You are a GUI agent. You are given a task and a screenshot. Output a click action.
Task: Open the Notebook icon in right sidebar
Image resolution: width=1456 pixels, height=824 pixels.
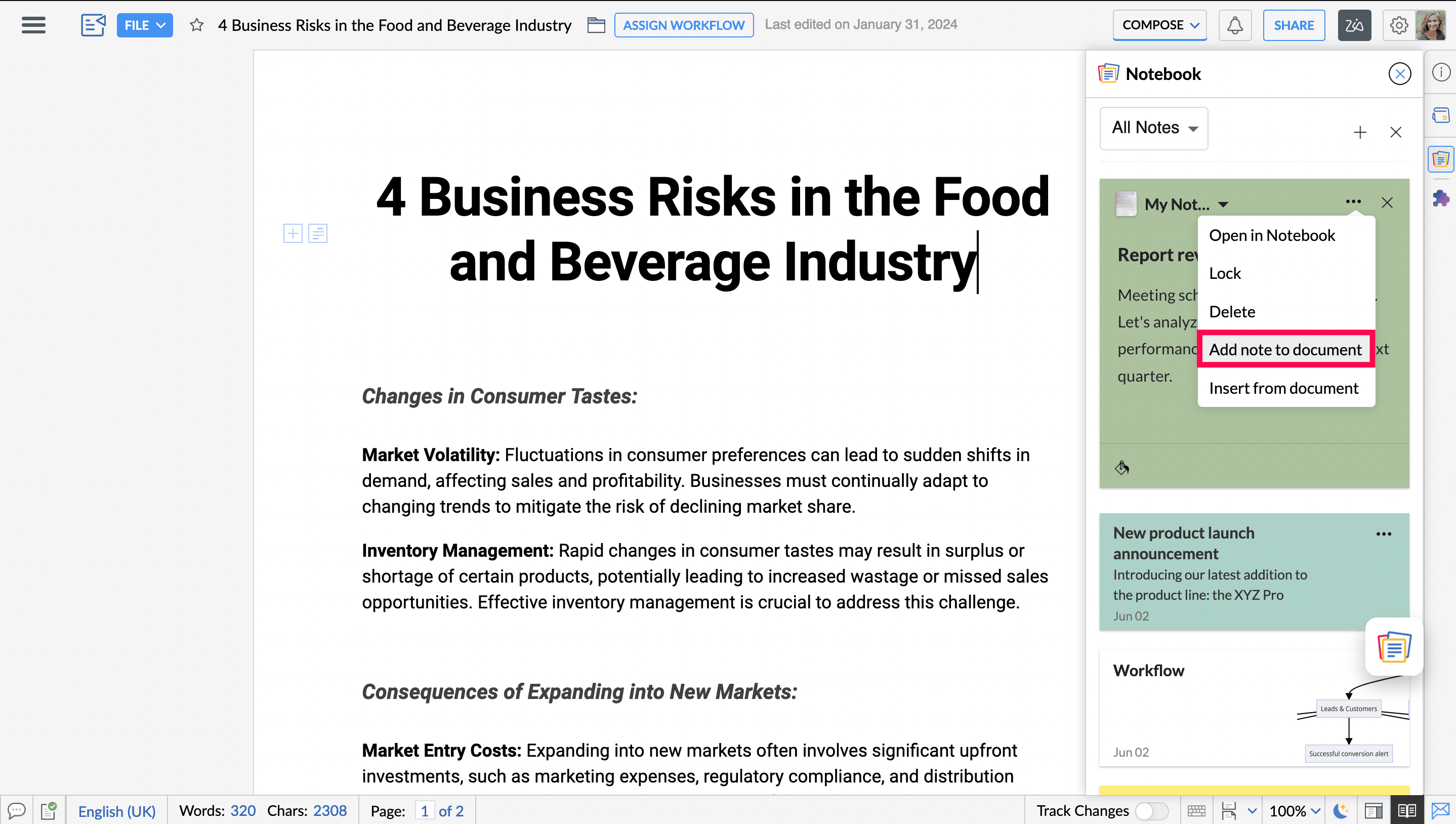(x=1440, y=159)
